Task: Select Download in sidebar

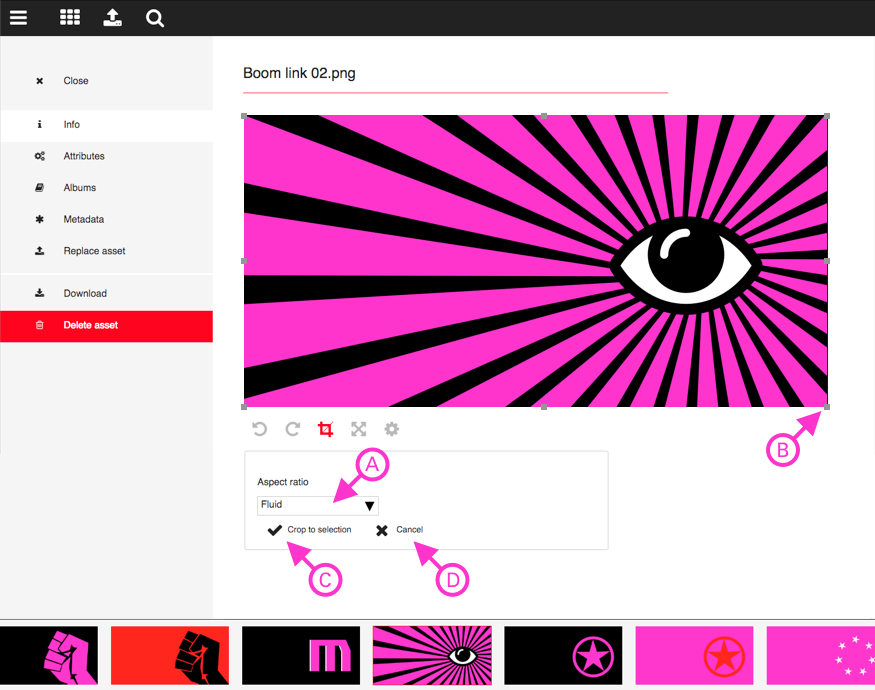Action: [107, 293]
